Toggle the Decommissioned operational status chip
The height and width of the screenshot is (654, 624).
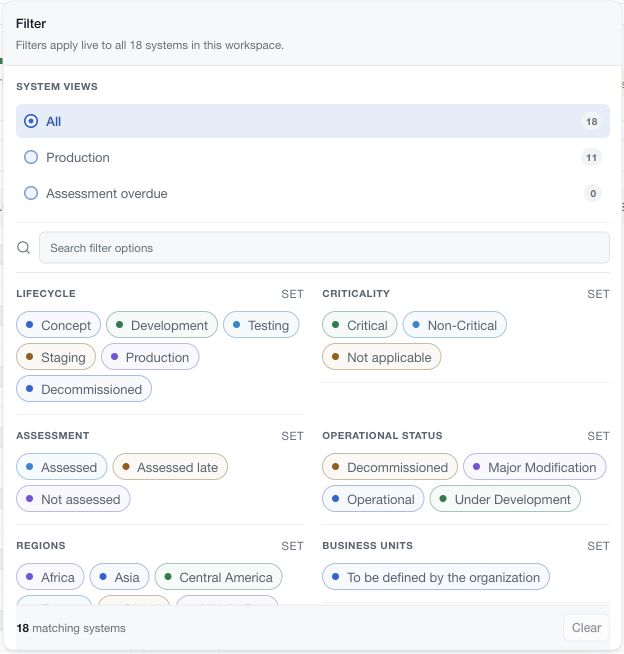[x=390, y=467]
